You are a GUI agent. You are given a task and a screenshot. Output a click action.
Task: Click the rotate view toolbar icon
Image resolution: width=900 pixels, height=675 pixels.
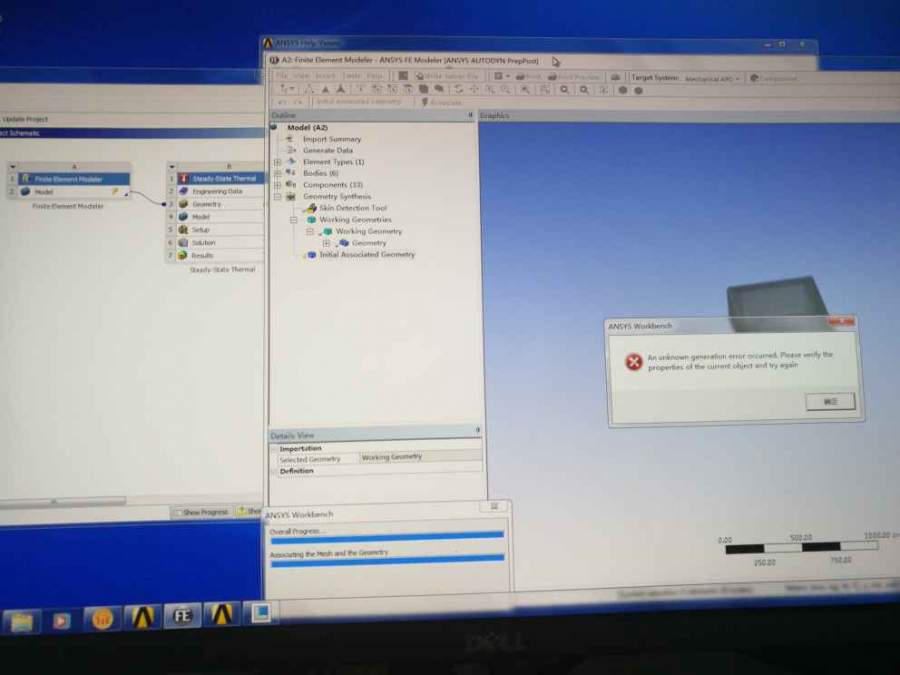458,89
